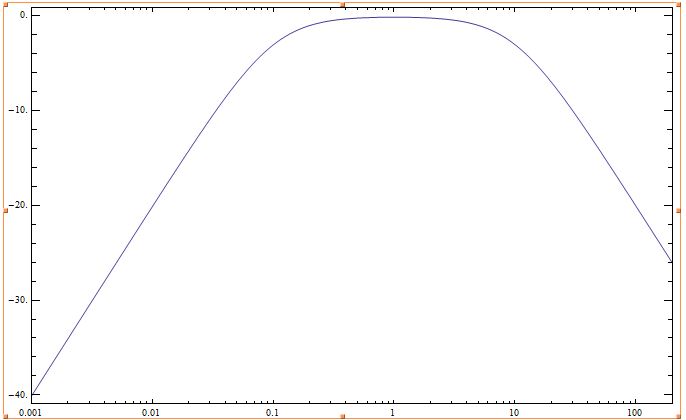Click the y-axis tick label -20.

(18, 206)
